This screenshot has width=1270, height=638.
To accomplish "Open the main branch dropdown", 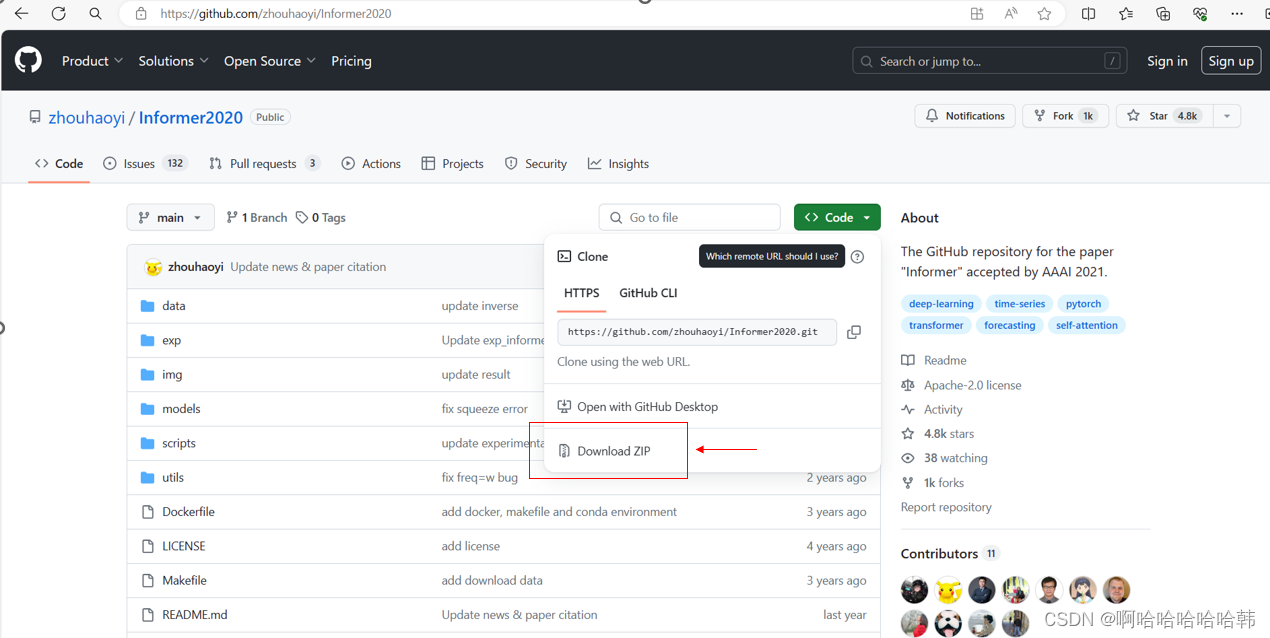I will pyautogui.click(x=170, y=217).
